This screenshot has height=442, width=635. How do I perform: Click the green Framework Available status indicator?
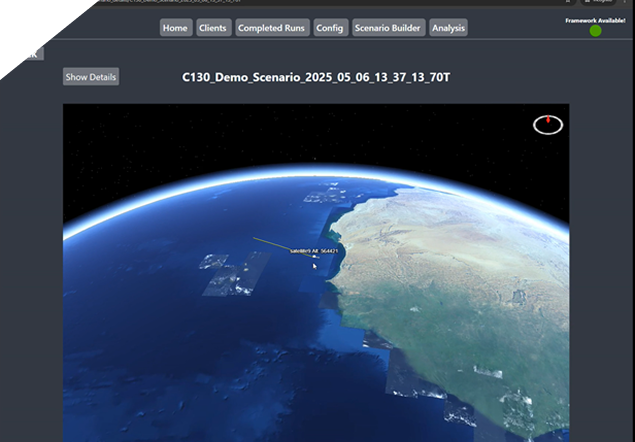pyautogui.click(x=595, y=31)
